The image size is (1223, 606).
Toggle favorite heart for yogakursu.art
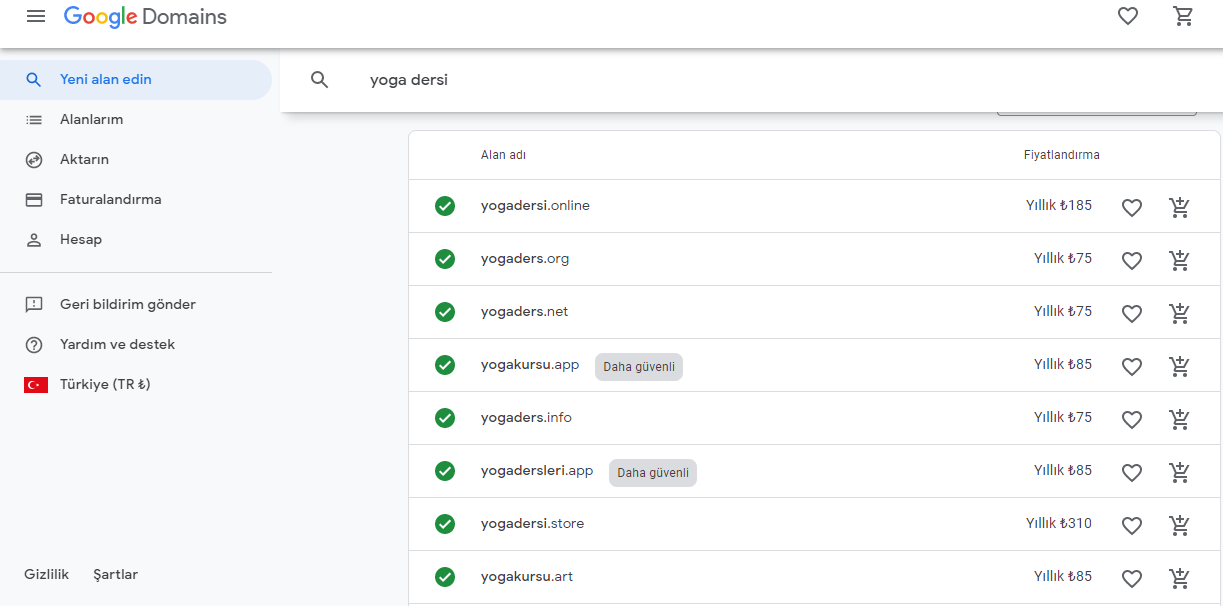[1131, 578]
